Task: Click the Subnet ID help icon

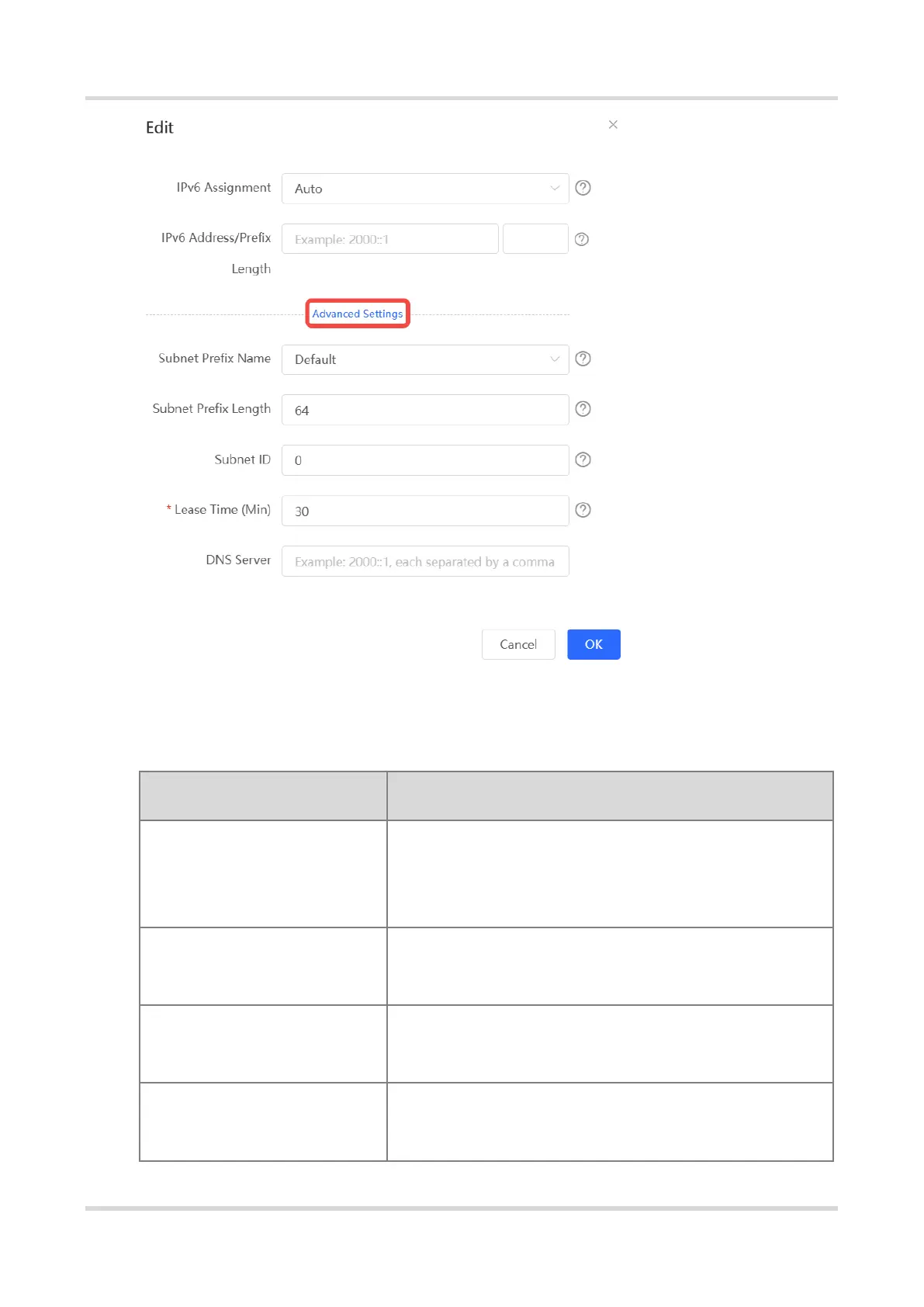Action: pos(583,459)
